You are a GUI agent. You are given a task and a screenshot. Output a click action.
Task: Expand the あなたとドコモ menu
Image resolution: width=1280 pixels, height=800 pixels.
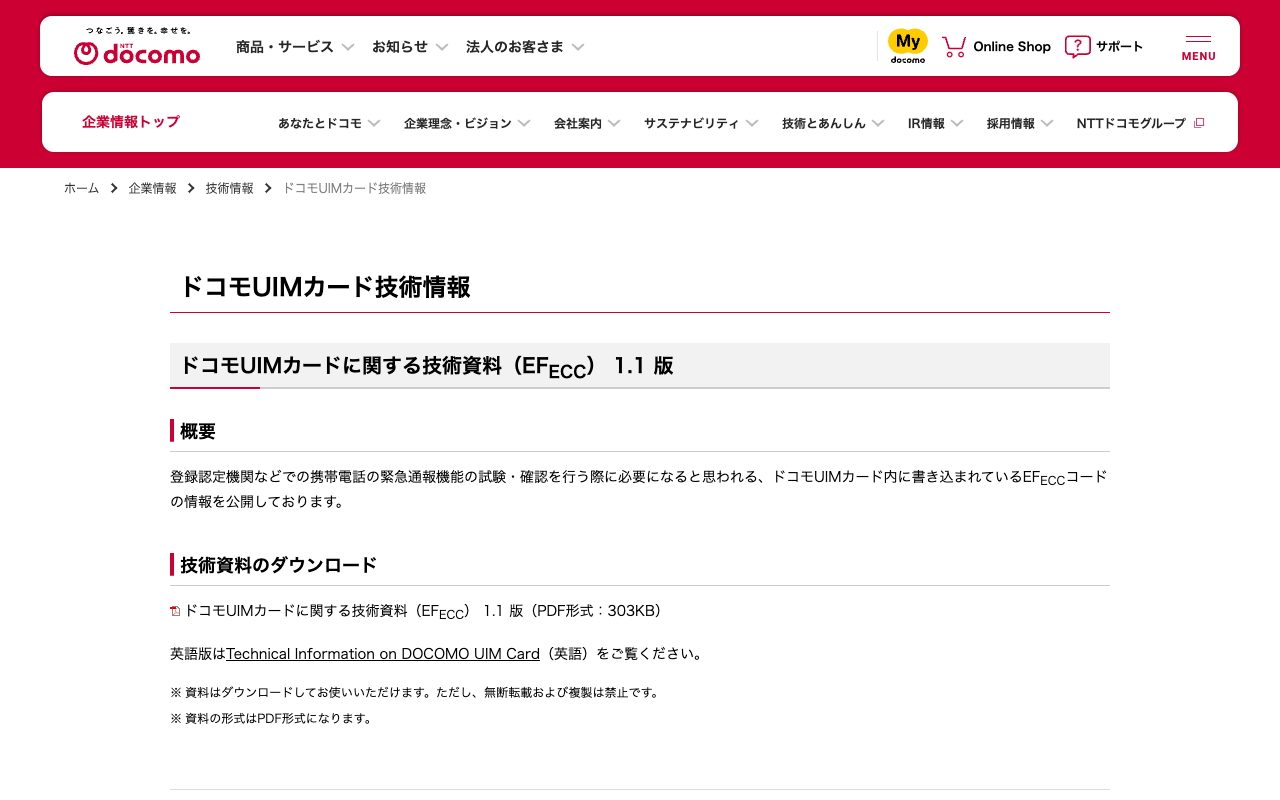[329, 123]
